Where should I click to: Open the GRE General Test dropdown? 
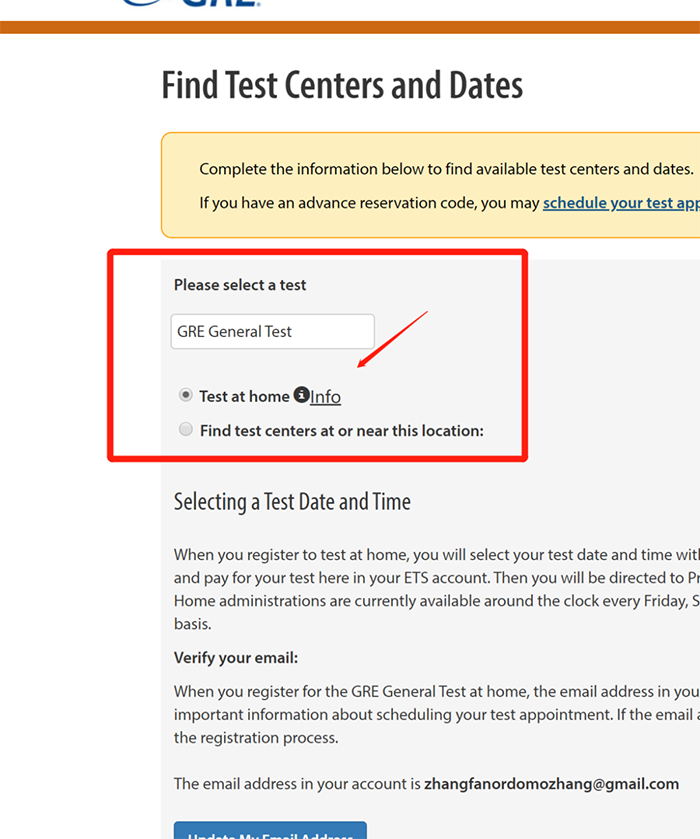click(272, 331)
